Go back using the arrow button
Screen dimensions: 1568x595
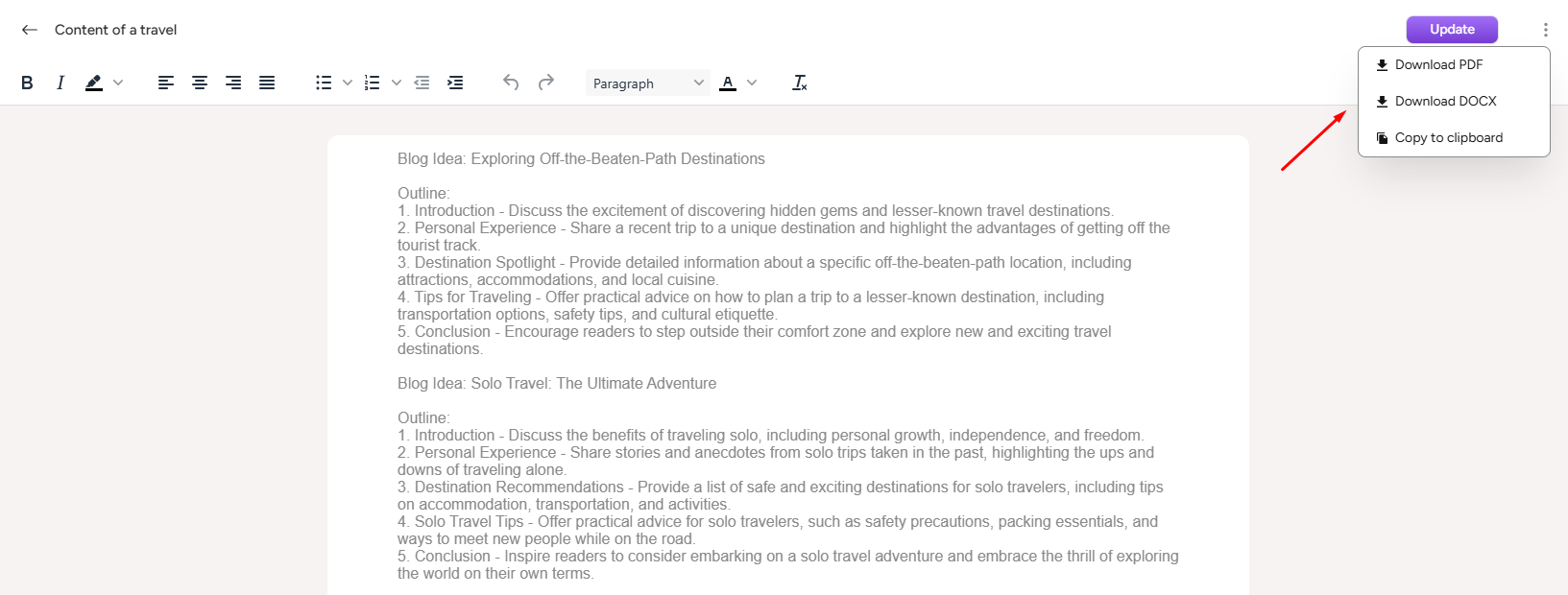pyautogui.click(x=30, y=30)
